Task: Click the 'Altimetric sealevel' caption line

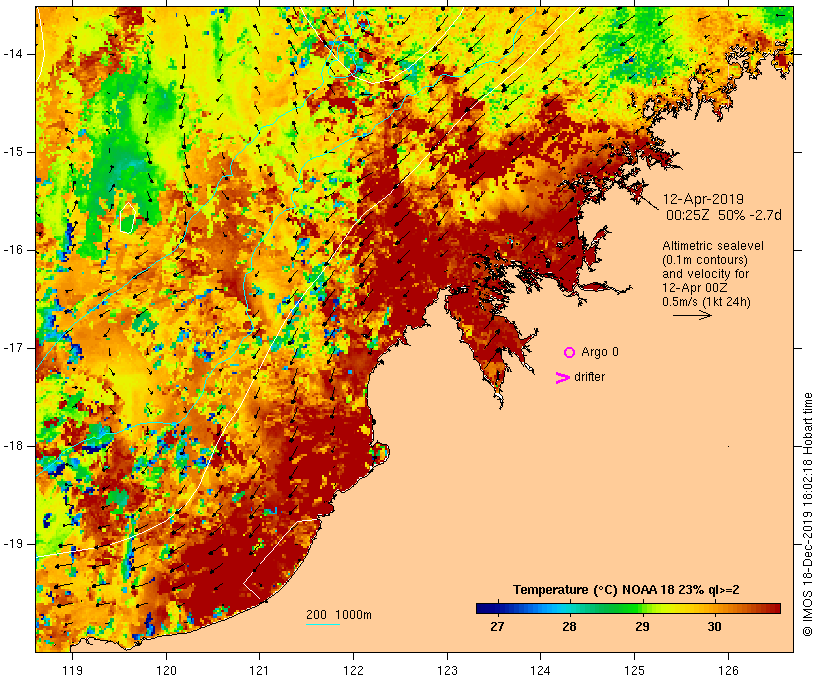Action: pyautogui.click(x=713, y=246)
